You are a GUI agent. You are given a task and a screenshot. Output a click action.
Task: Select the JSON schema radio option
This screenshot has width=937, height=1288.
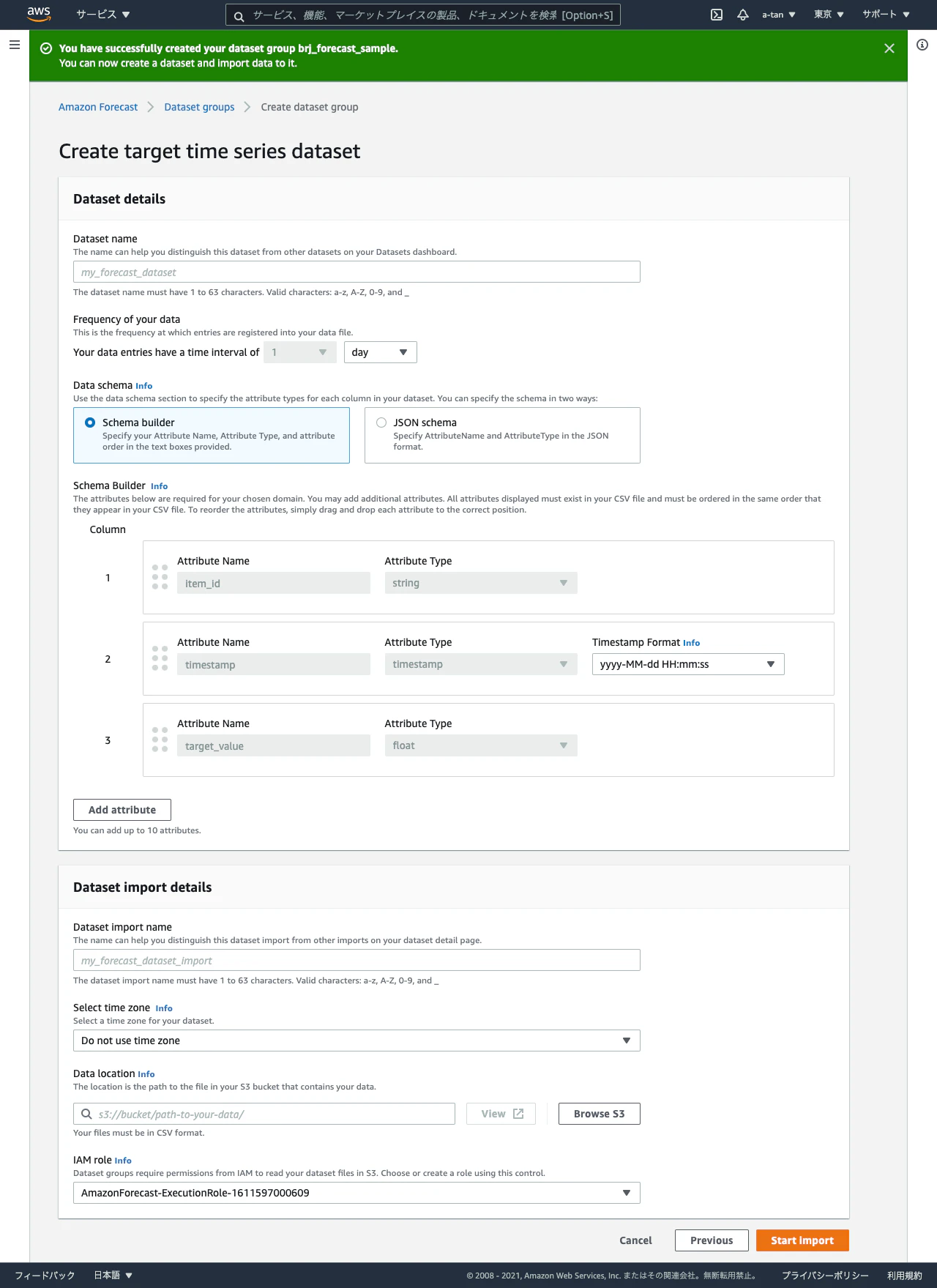[x=381, y=422]
